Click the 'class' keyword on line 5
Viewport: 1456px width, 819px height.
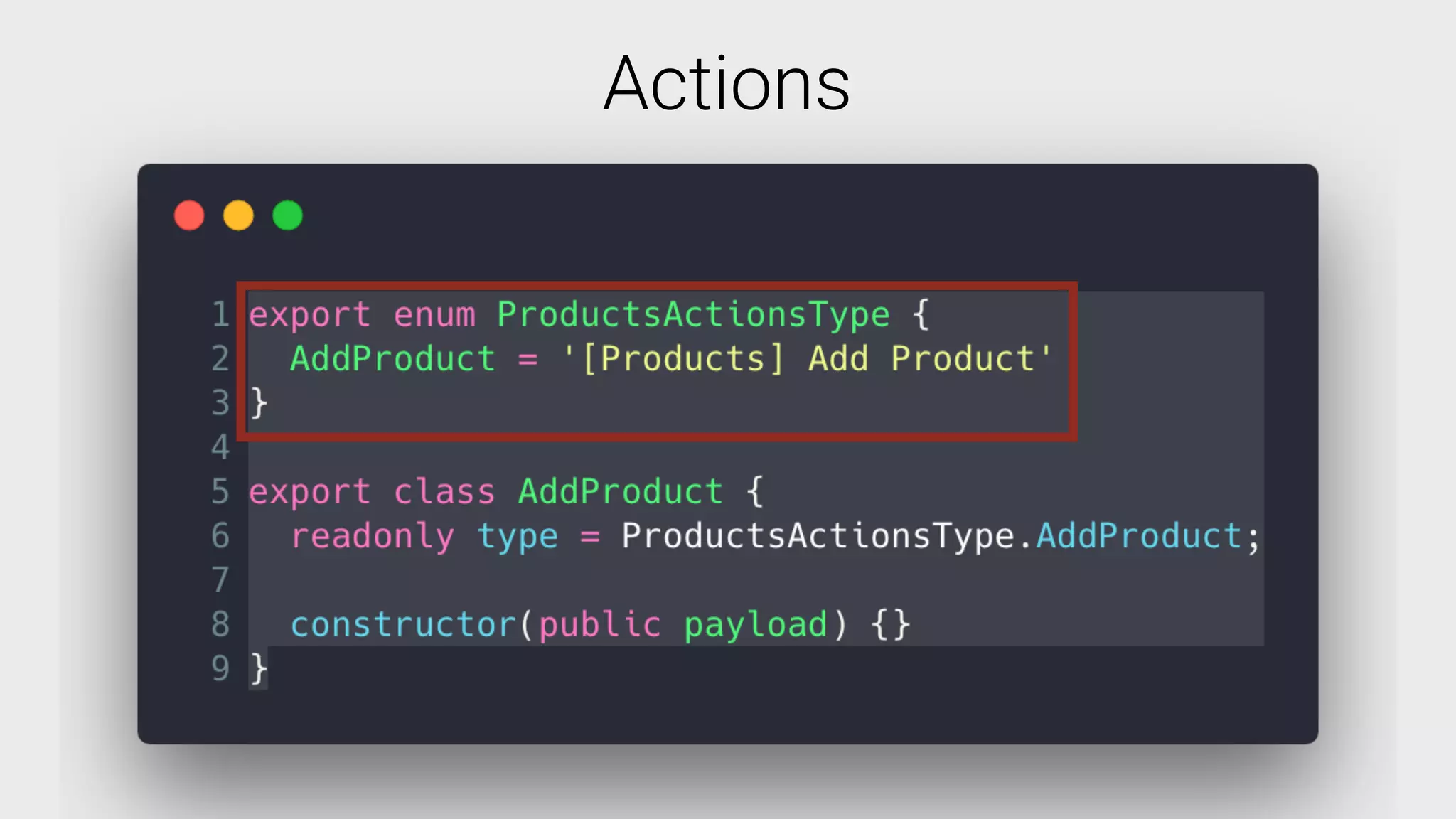pos(444,492)
